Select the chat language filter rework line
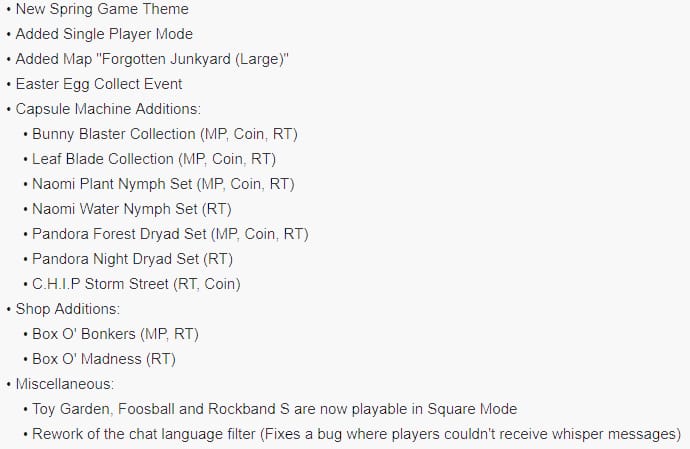Image resolution: width=690 pixels, height=449 pixels. [357, 434]
